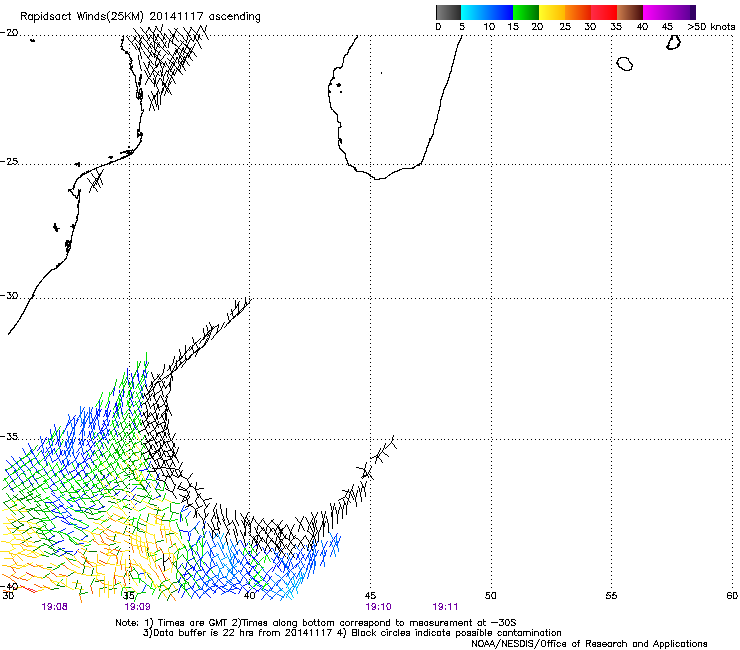Click the Rapidscat Winds title text
The width and height of the screenshot is (740, 650).
point(140,17)
